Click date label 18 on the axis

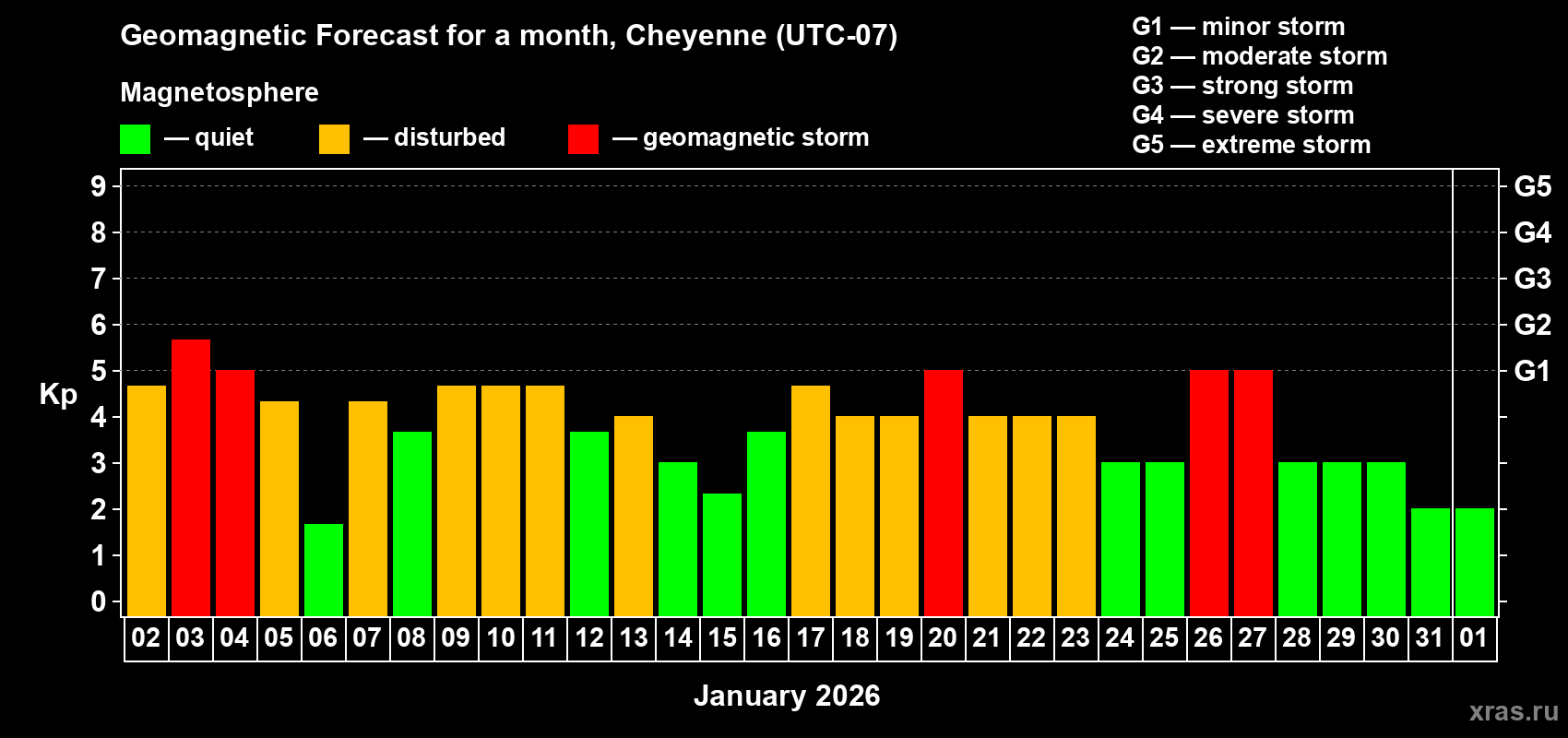(x=855, y=637)
